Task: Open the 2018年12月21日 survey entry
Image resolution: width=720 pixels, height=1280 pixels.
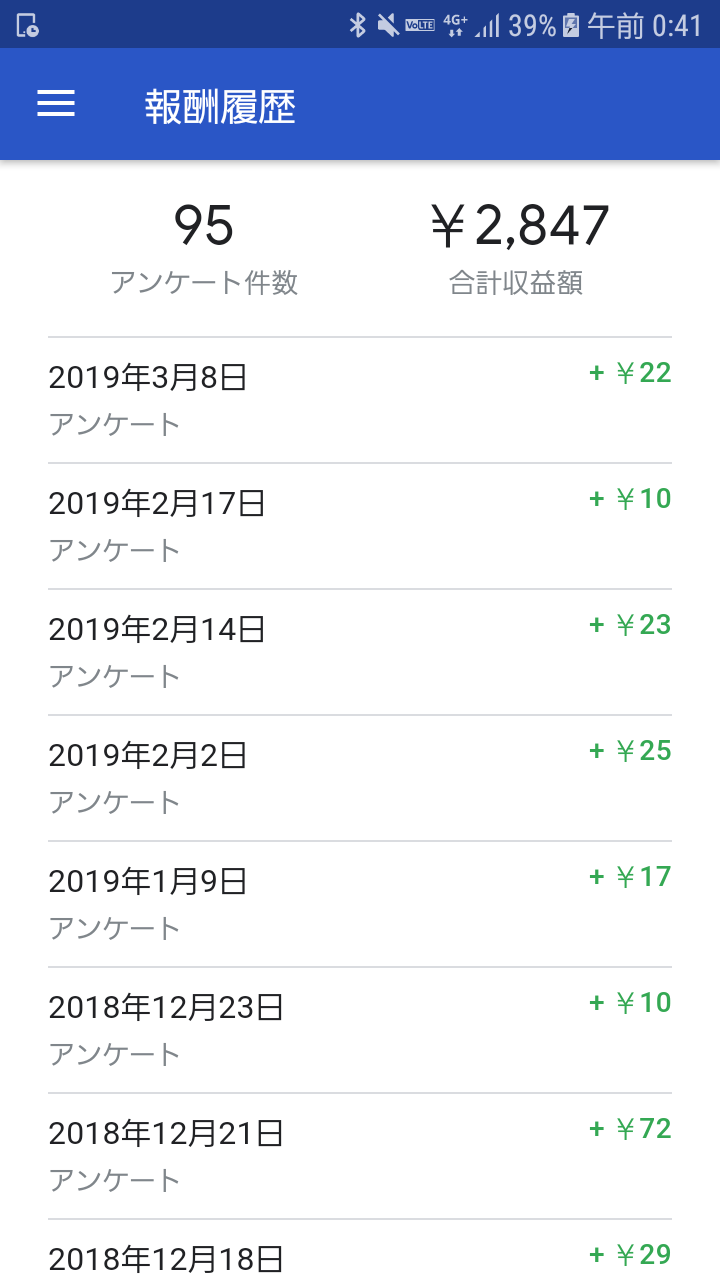Action: coord(360,1156)
